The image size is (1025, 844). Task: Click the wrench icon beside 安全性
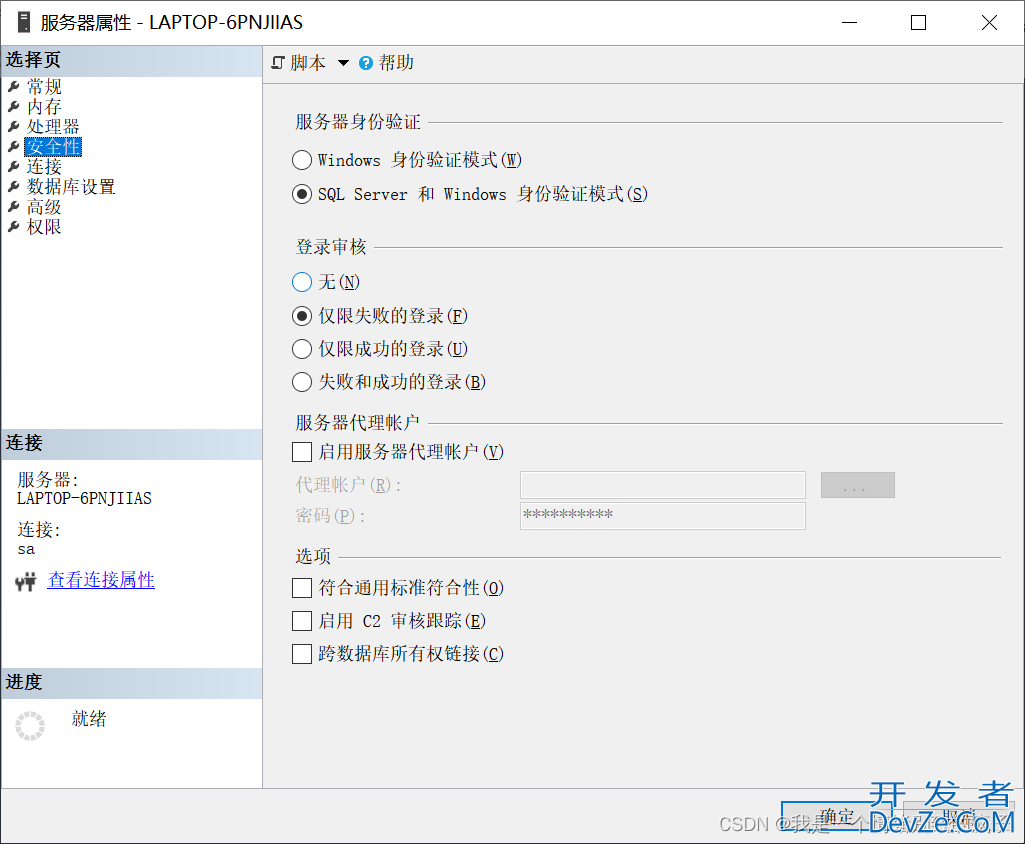click(x=14, y=146)
